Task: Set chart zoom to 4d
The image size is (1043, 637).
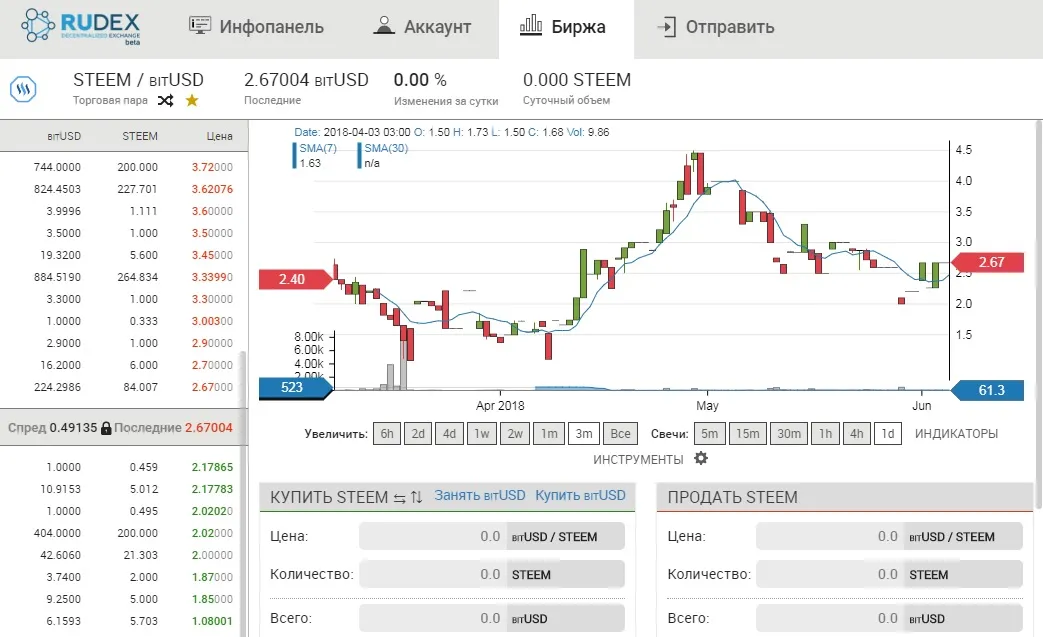Action: click(450, 434)
